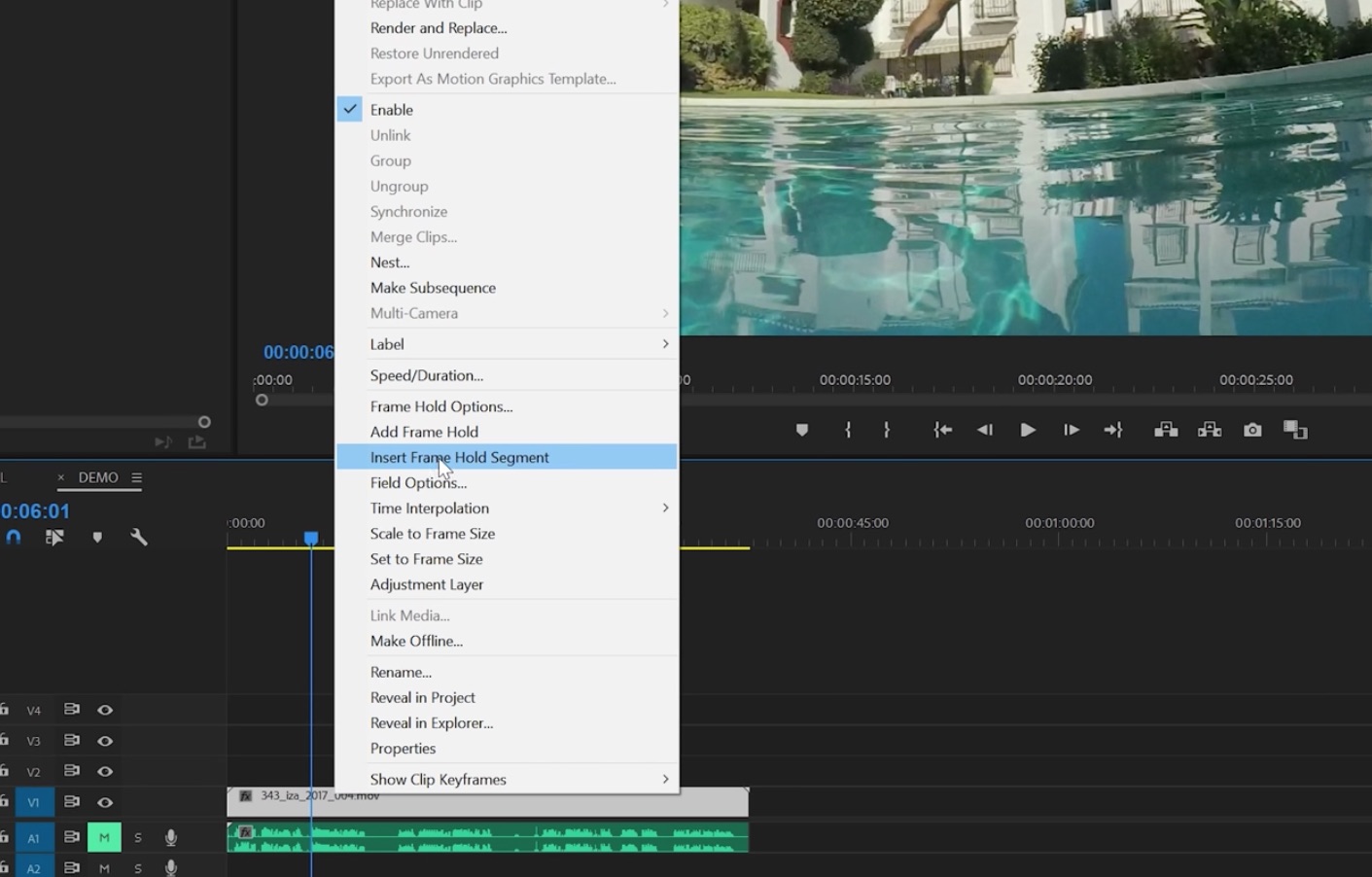
Task: Choose Render and Replace
Action: (x=507, y=28)
